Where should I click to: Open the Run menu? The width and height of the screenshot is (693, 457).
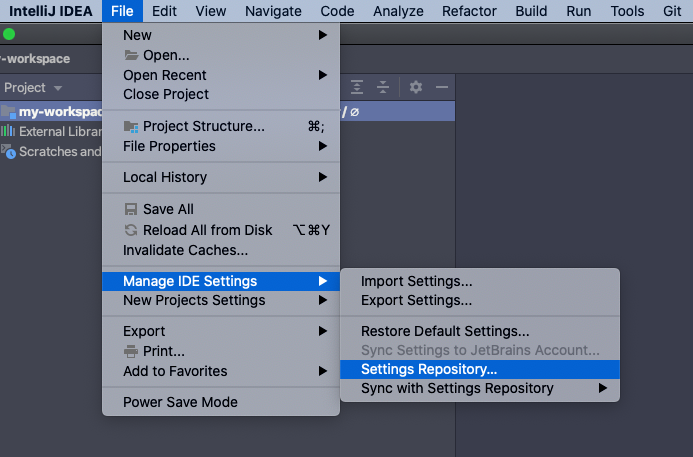tap(579, 11)
